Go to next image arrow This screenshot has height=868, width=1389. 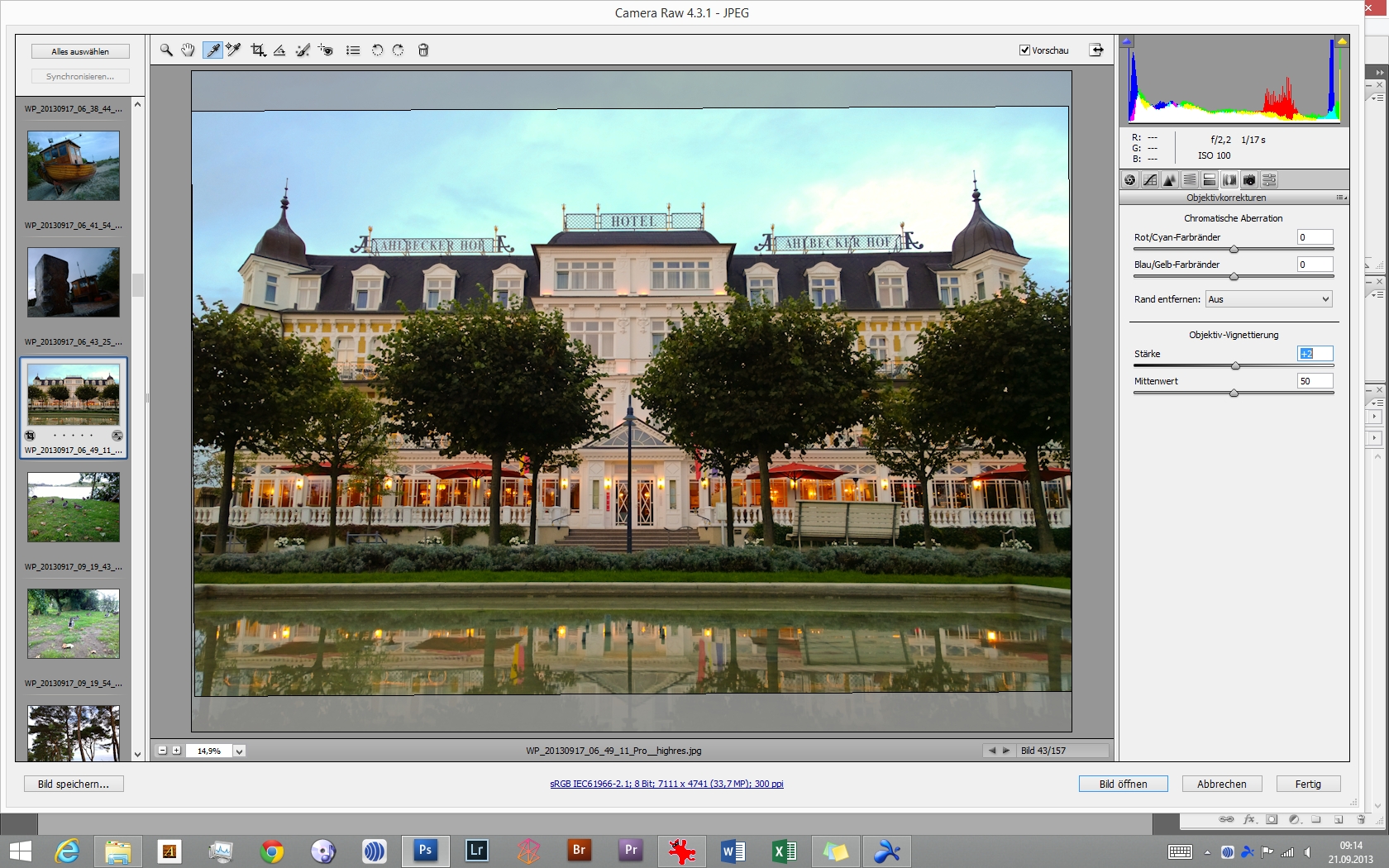1006,751
